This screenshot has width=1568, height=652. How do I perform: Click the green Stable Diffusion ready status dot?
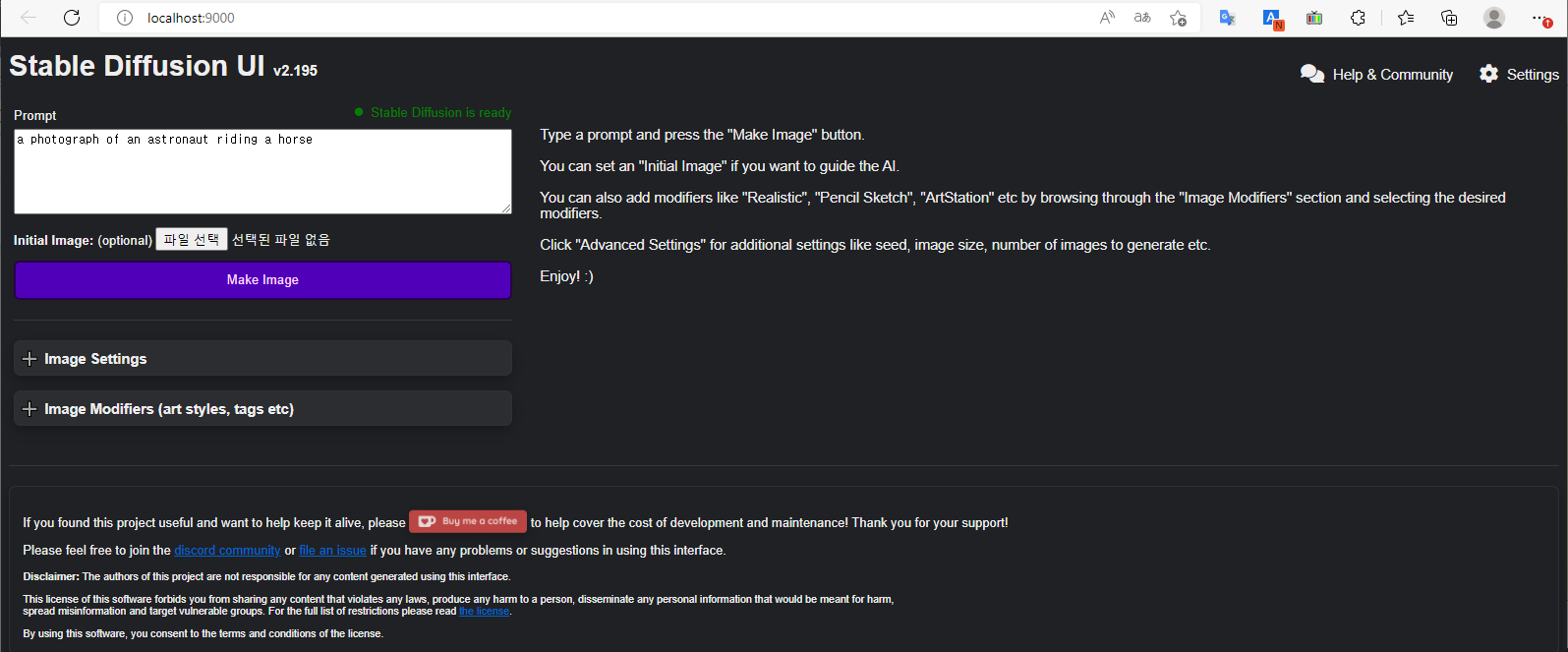coord(359,112)
